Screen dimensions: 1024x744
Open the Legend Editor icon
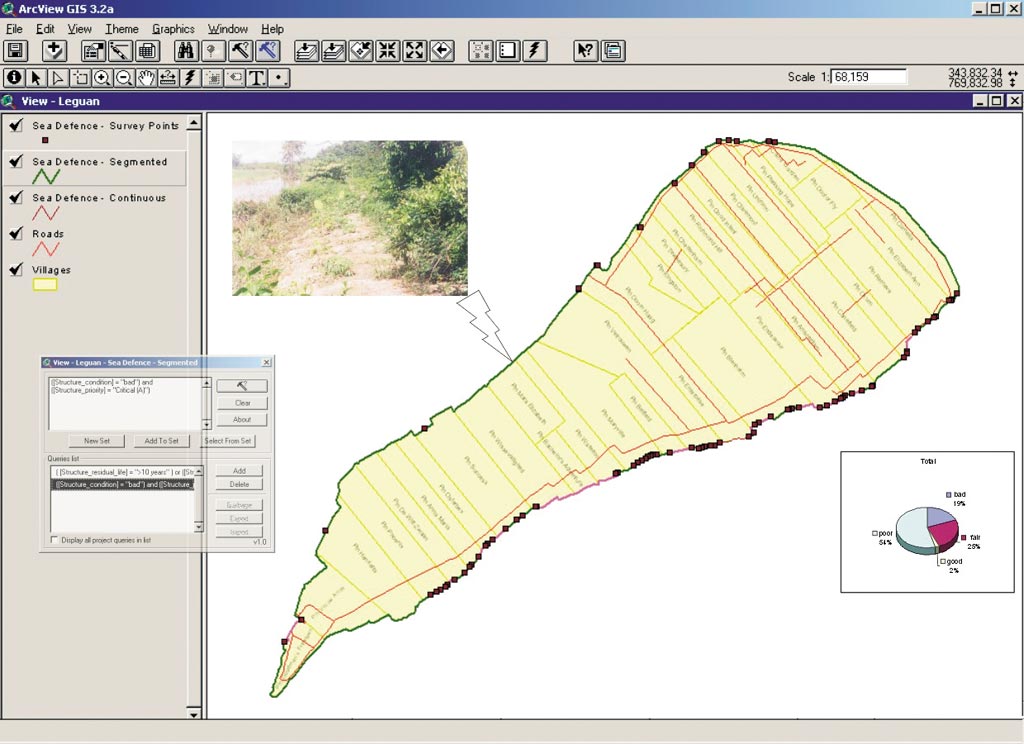click(x=120, y=50)
